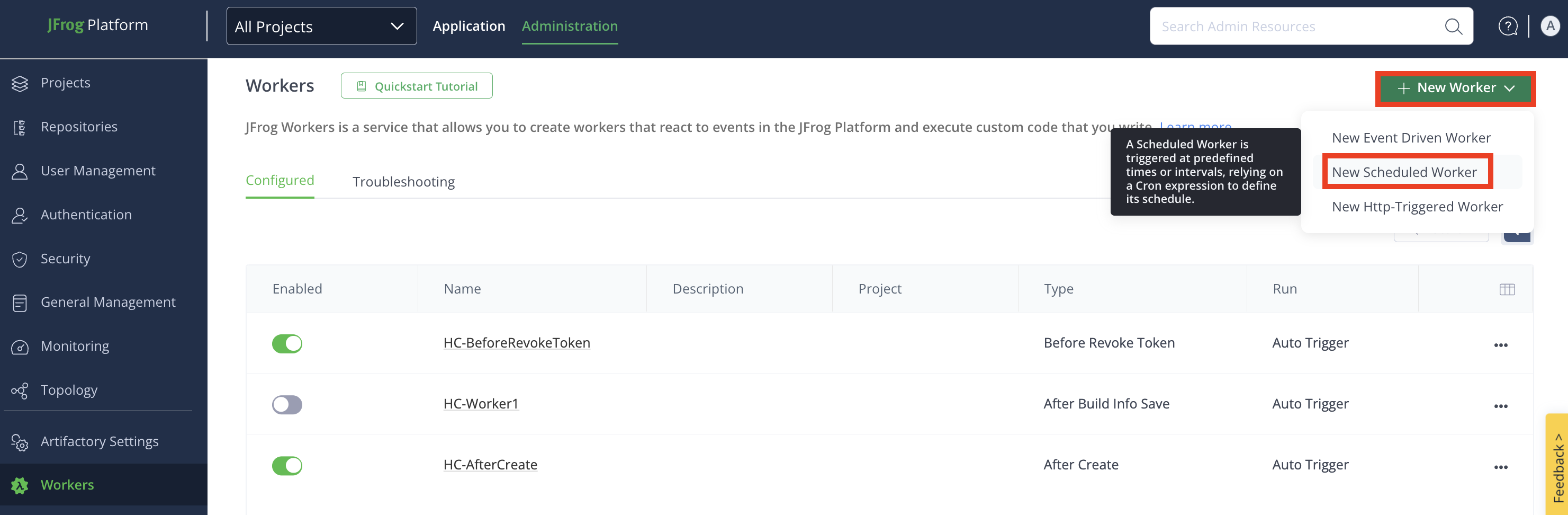Disable the HC-AfterCreate worker toggle
The height and width of the screenshot is (515, 1568).
(x=287, y=466)
